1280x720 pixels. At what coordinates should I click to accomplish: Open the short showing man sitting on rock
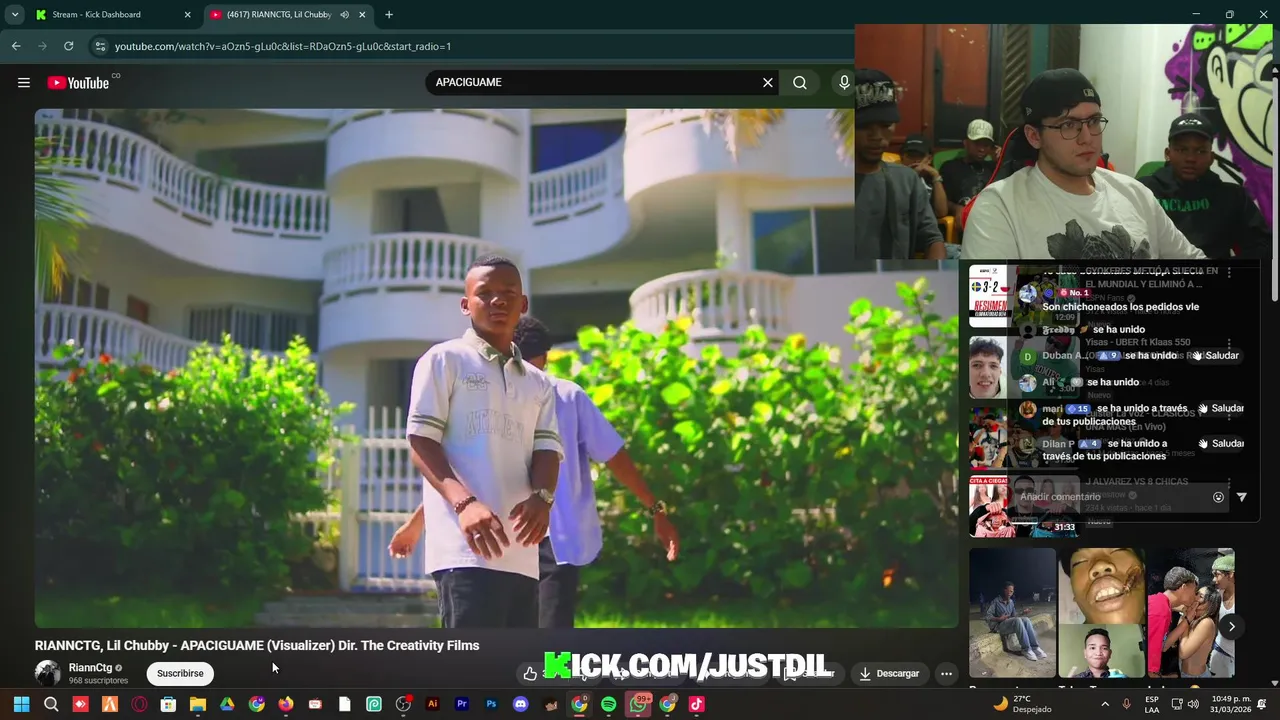tap(1012, 613)
